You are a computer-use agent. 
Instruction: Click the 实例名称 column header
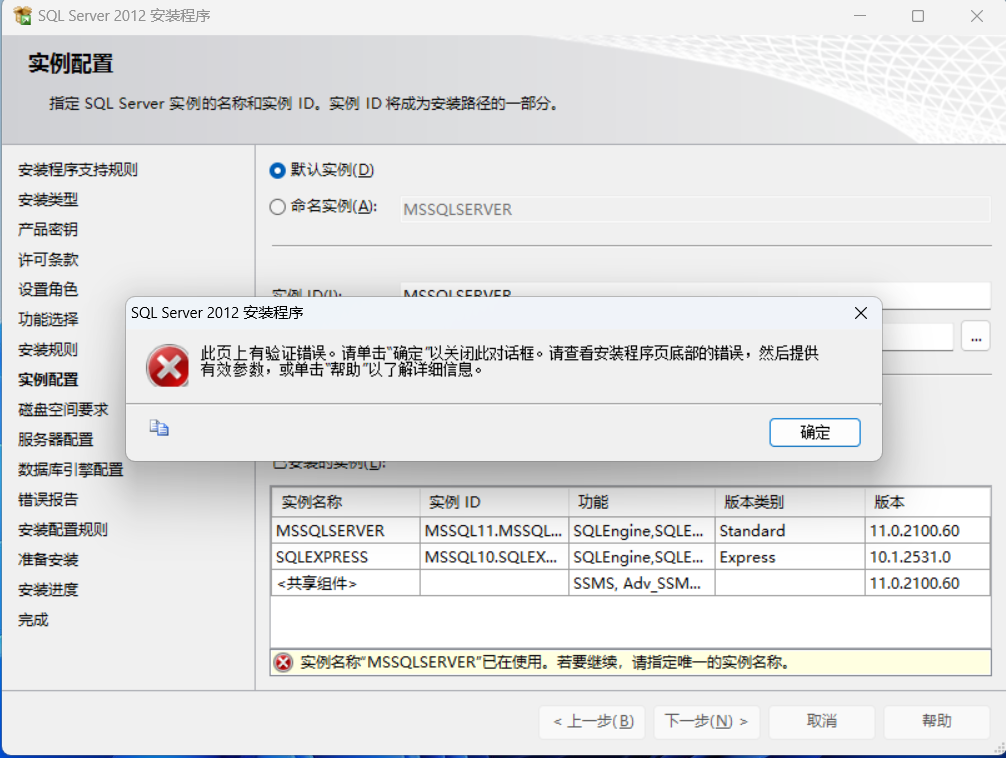pos(346,502)
